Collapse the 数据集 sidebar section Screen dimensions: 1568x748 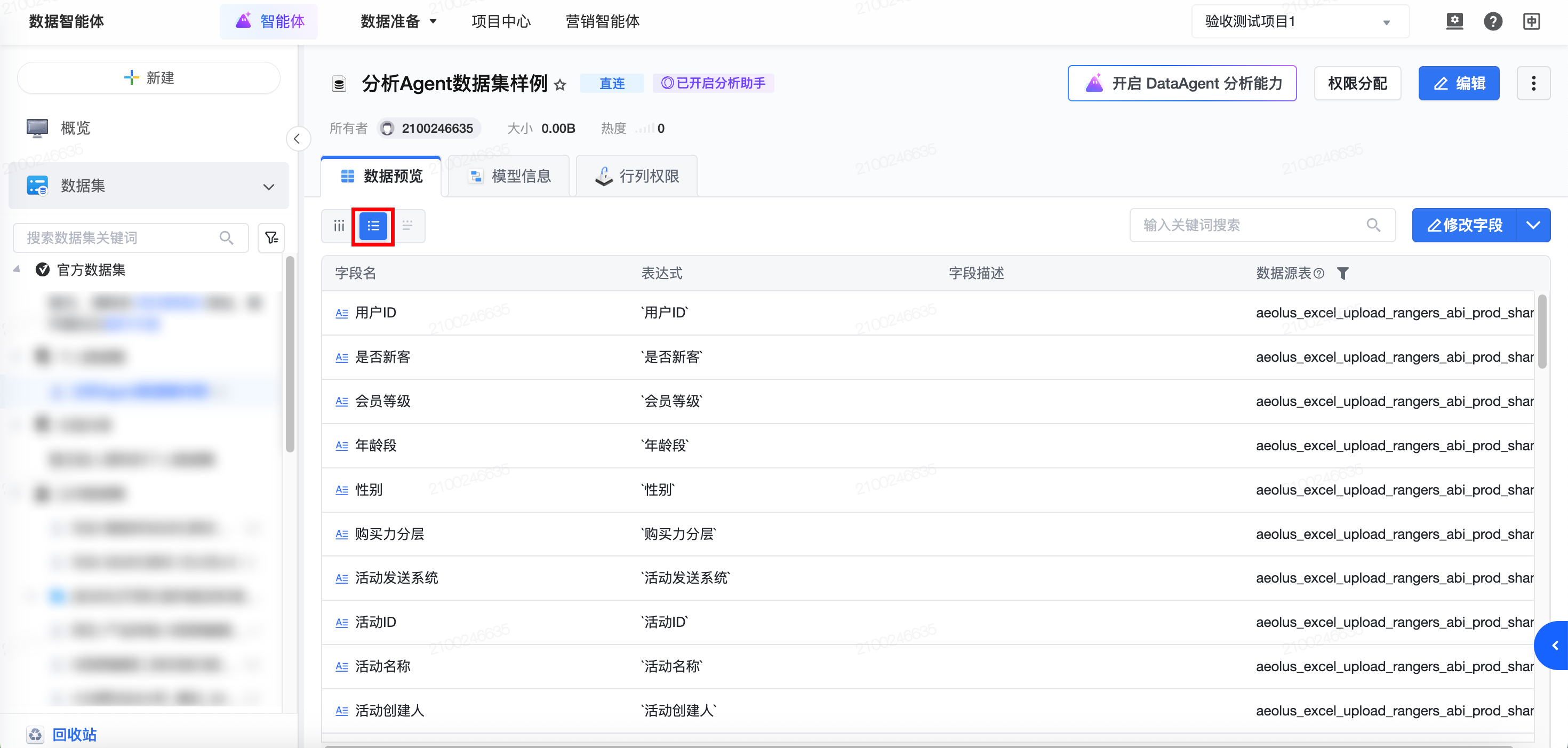pos(268,186)
